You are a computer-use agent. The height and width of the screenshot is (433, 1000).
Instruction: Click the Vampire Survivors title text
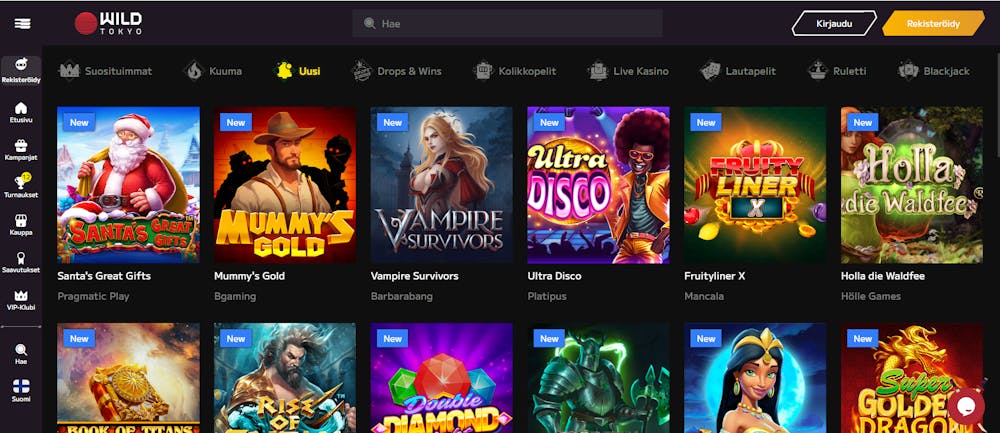tap(415, 276)
